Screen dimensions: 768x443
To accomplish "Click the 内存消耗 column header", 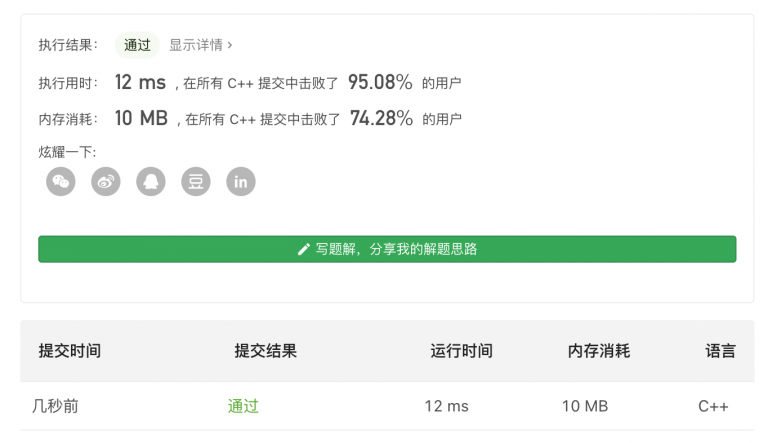I will pyautogui.click(x=599, y=351).
